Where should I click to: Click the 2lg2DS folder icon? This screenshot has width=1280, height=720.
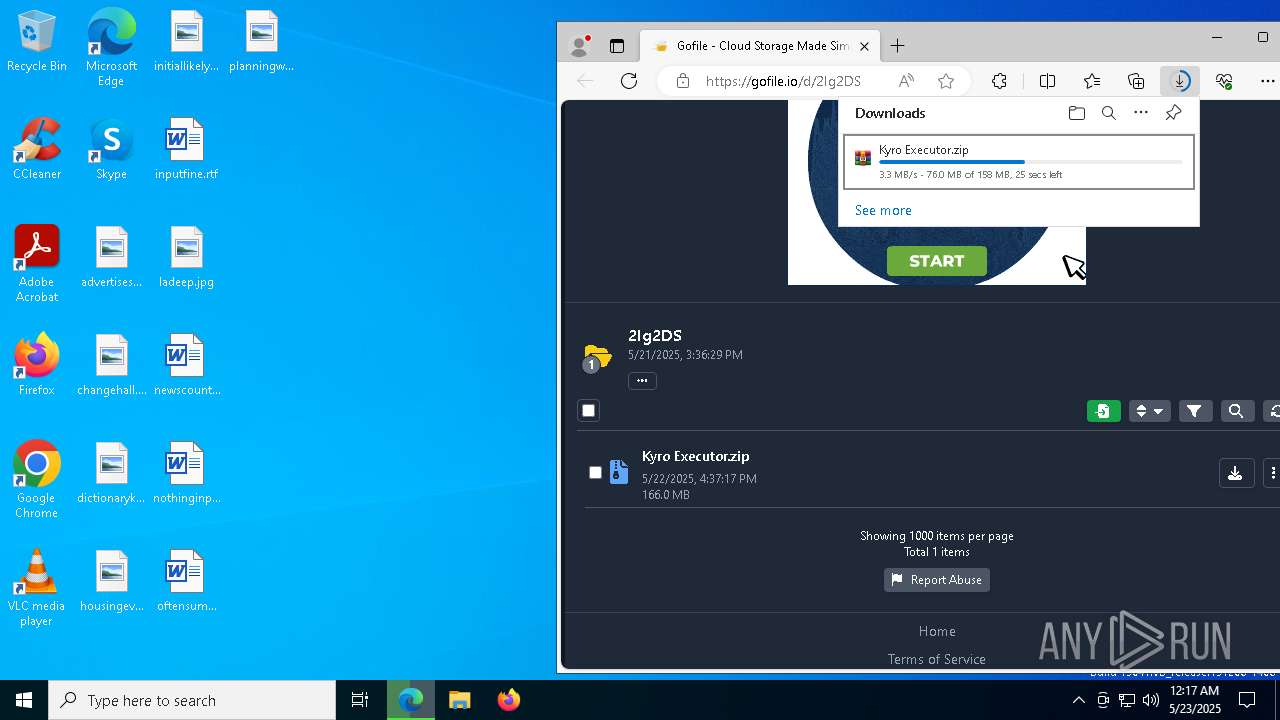(597, 356)
